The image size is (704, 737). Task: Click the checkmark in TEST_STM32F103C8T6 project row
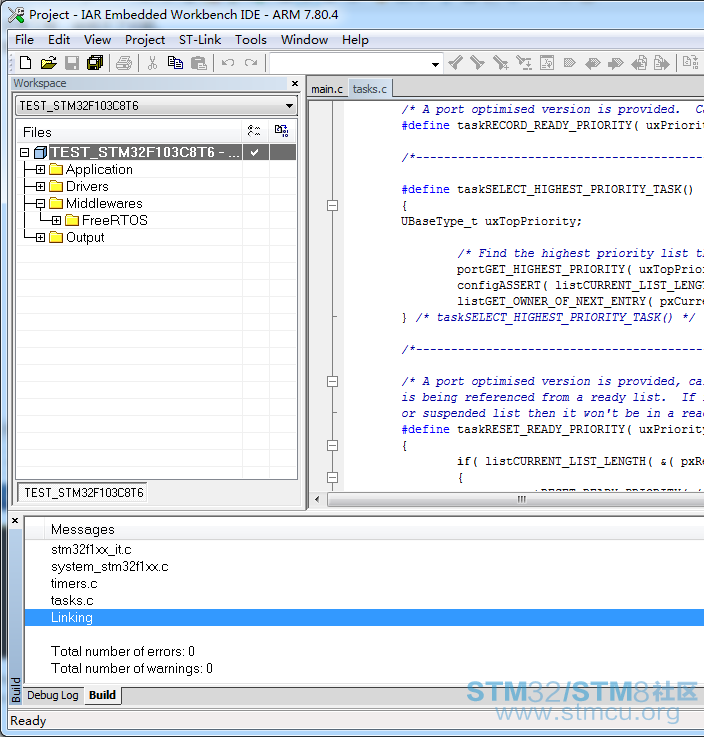(255, 152)
